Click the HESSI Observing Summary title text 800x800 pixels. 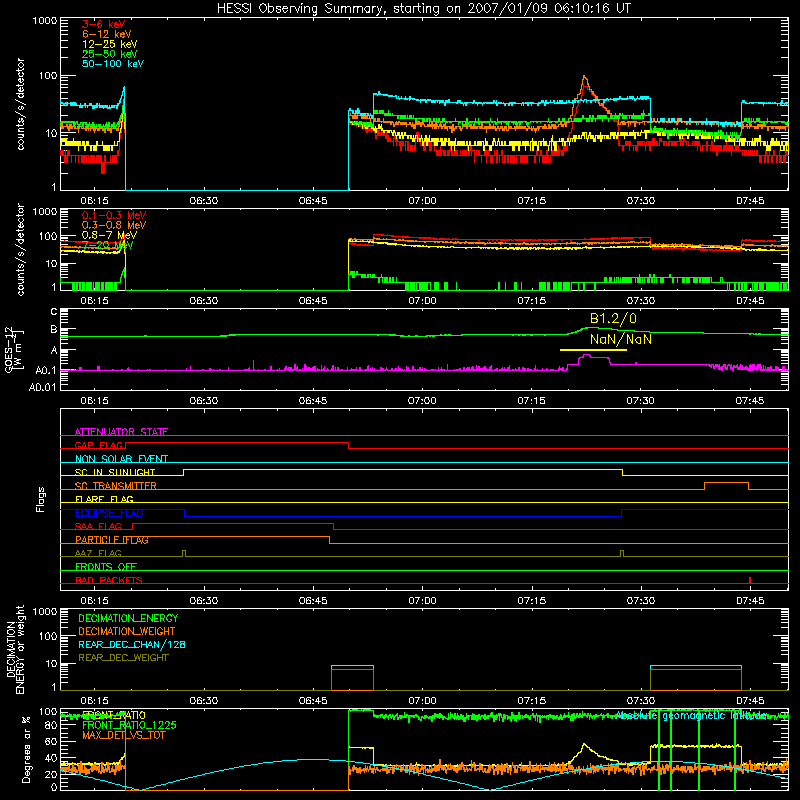point(424,9)
